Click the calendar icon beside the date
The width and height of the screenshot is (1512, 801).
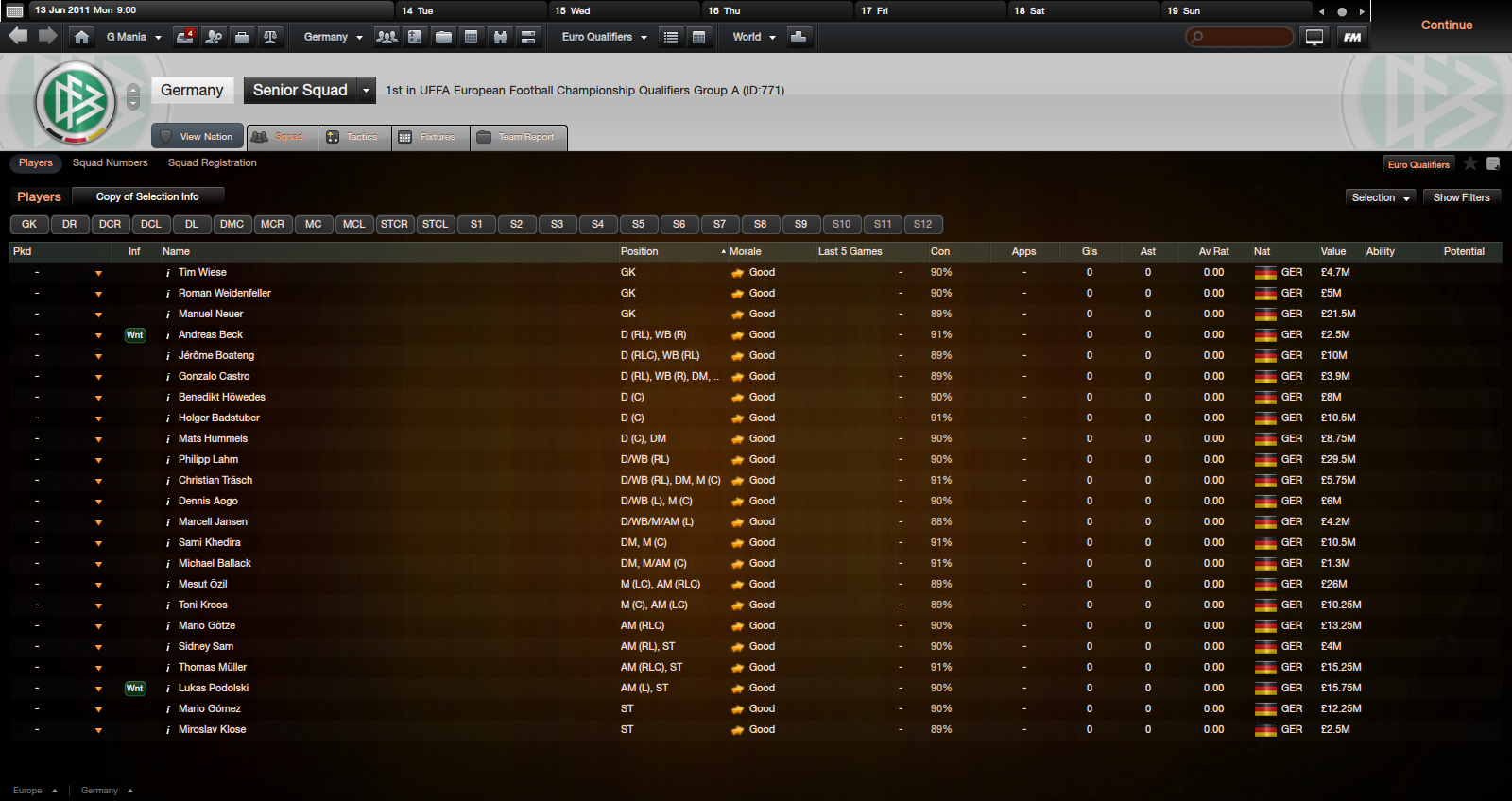(15, 10)
